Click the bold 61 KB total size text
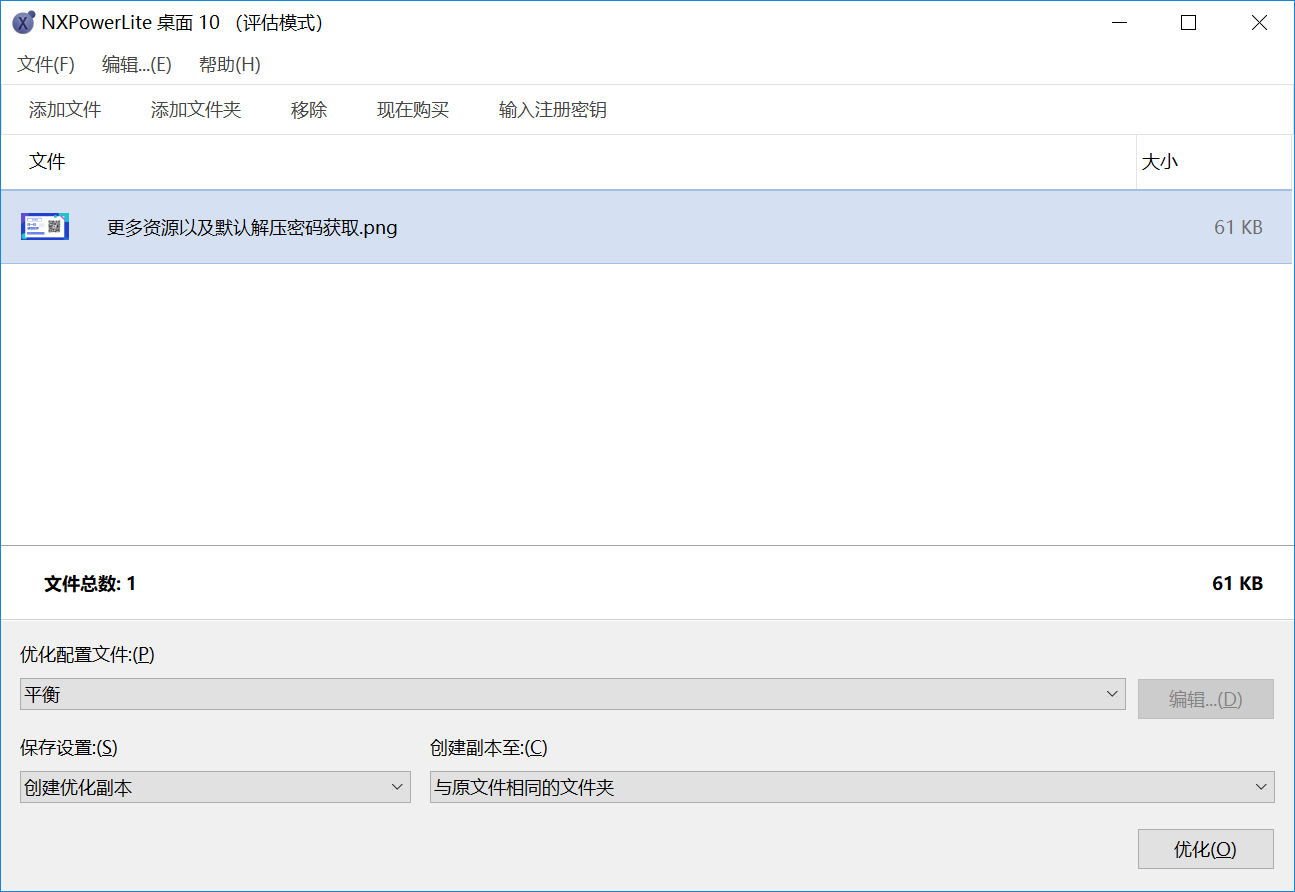This screenshot has height=892, width=1295. click(1237, 584)
